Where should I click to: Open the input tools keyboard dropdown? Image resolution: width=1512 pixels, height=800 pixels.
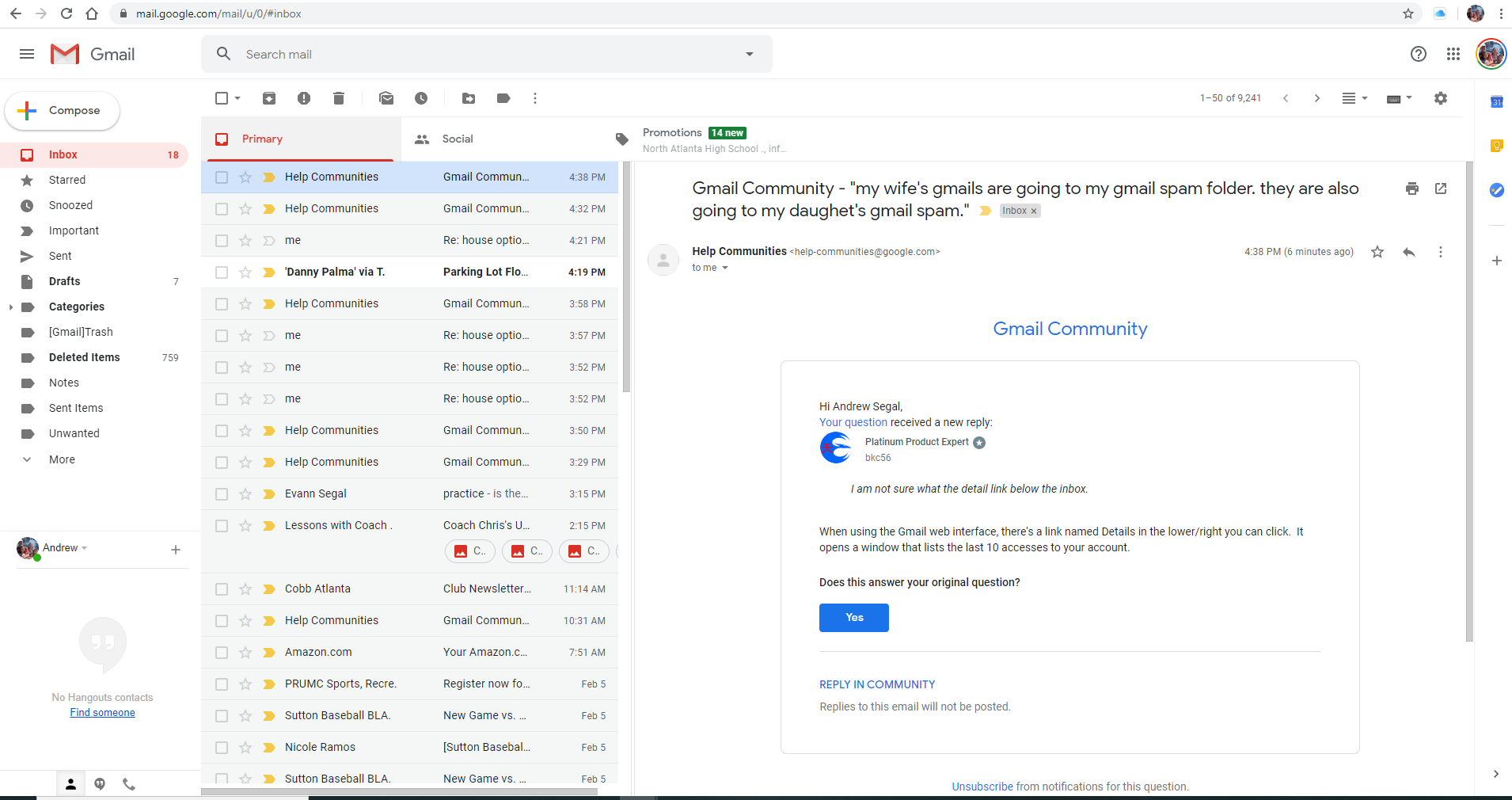click(x=1400, y=98)
